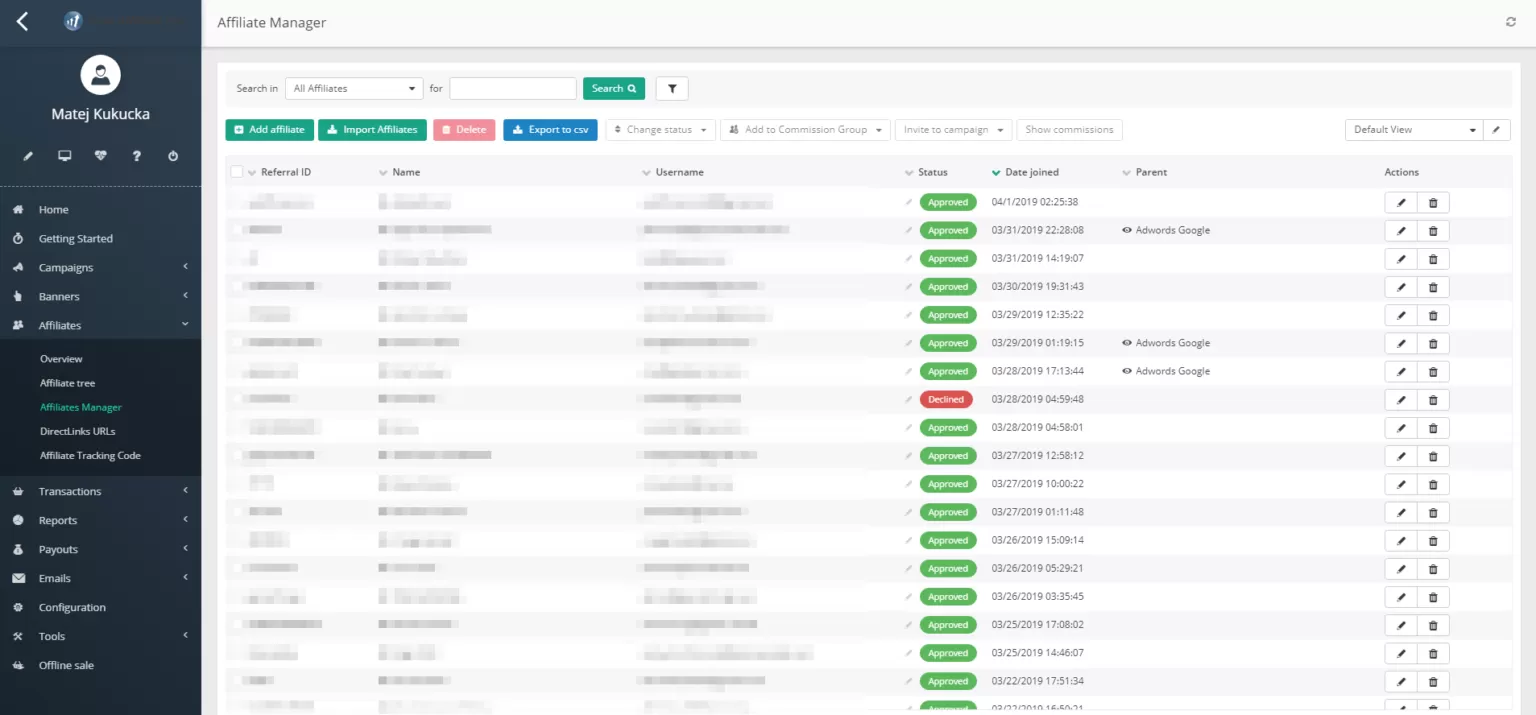
Task: Click the heartbeat icon under profile name
Action: click(100, 156)
